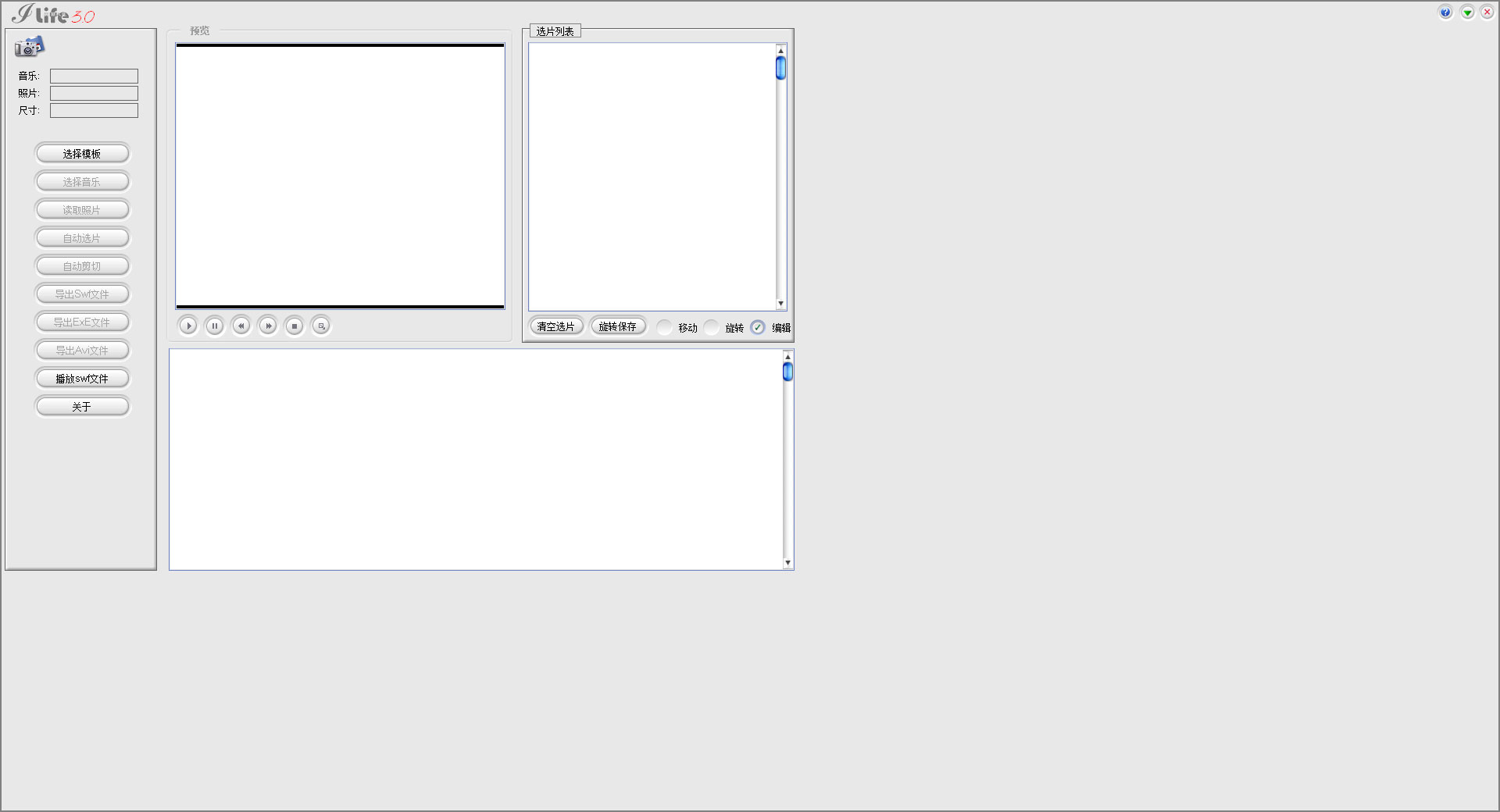Click the rewind button under preview
Viewport: 1500px width, 812px height.
pyautogui.click(x=241, y=326)
